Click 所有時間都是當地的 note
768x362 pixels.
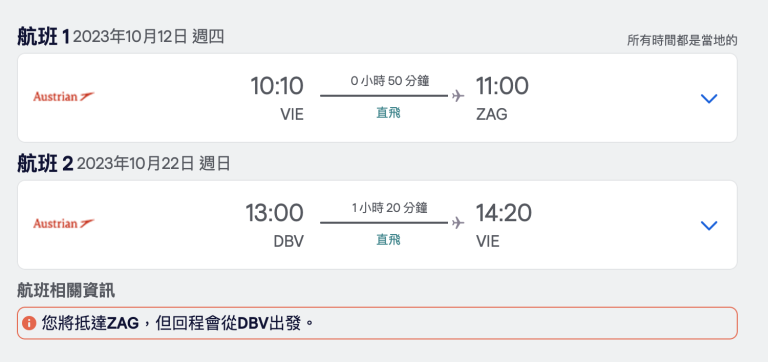click(682, 41)
